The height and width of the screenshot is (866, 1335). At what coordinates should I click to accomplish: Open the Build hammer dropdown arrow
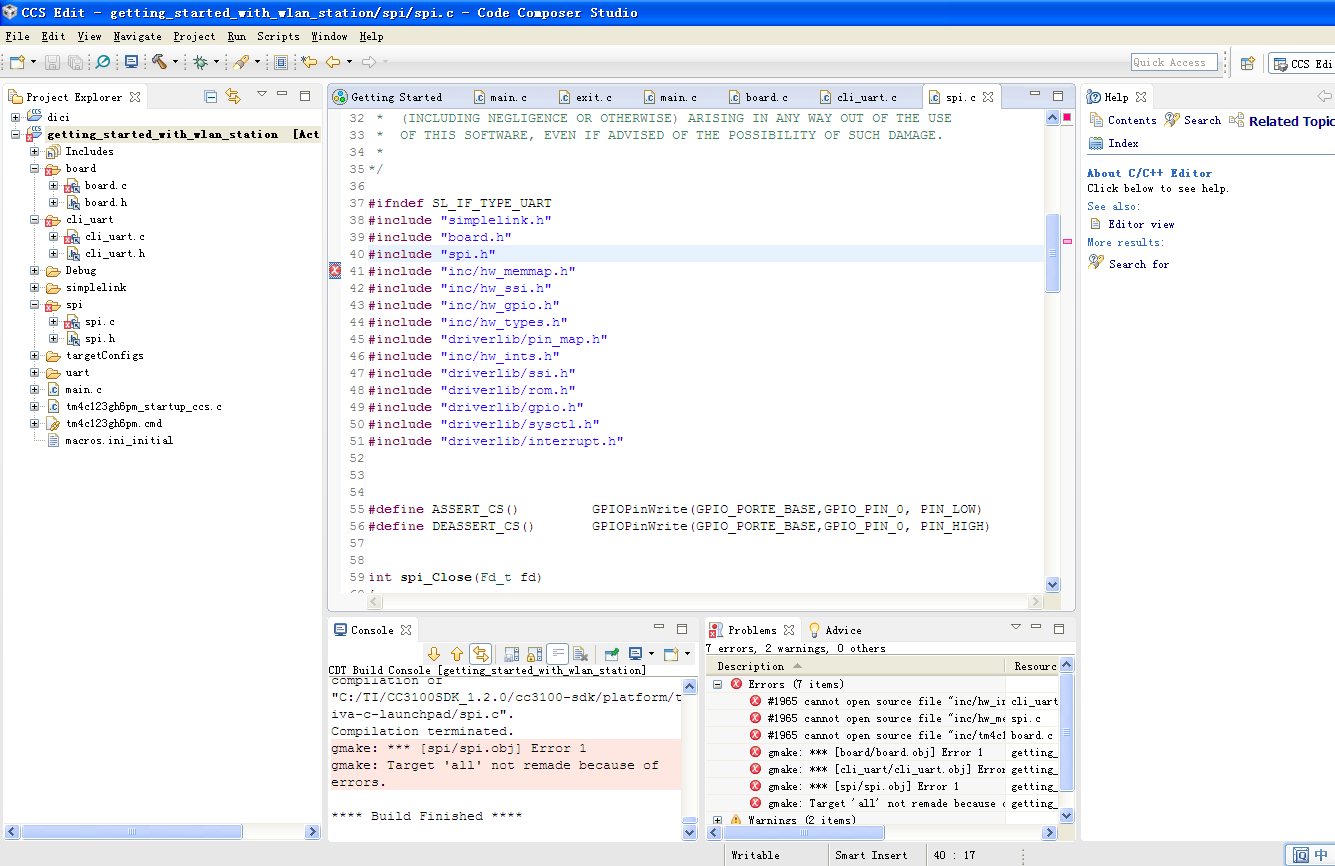point(175,62)
